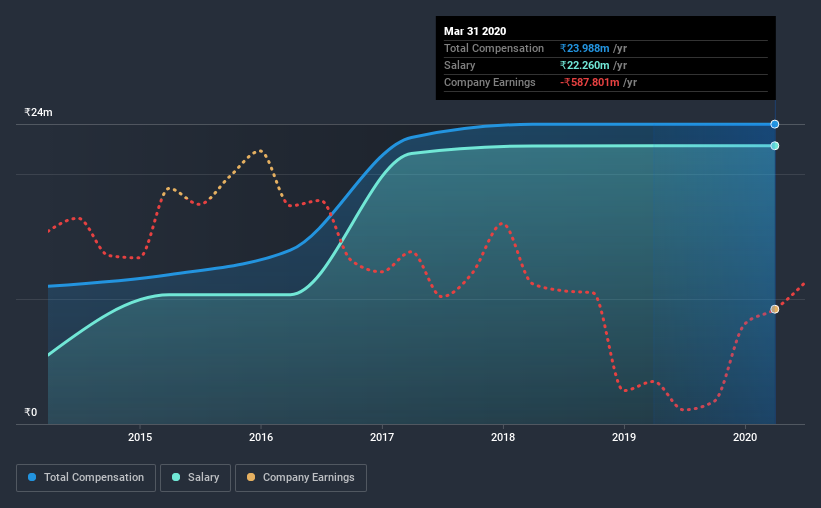Click the 2020 x-axis label
This screenshot has height=508, width=821.
pyautogui.click(x=745, y=437)
